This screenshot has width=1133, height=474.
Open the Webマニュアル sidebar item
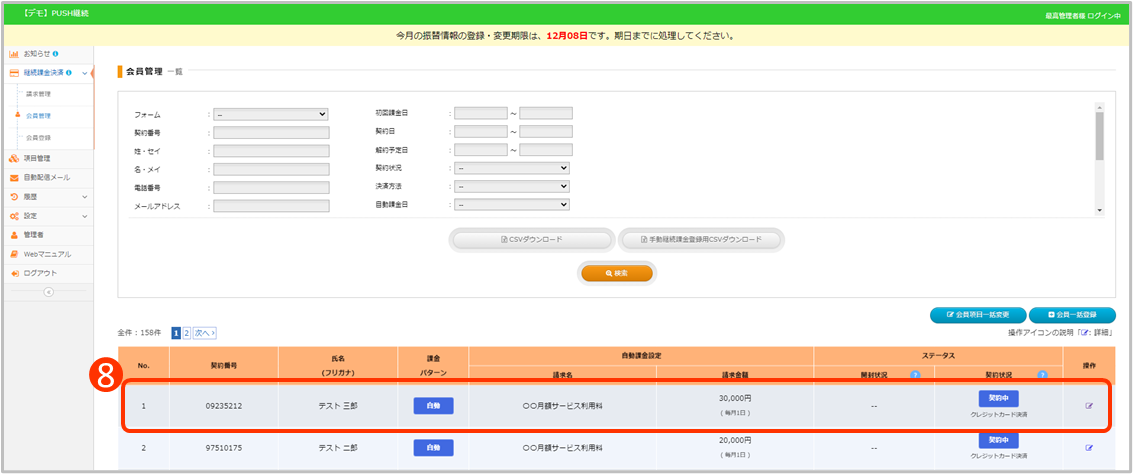point(47,254)
